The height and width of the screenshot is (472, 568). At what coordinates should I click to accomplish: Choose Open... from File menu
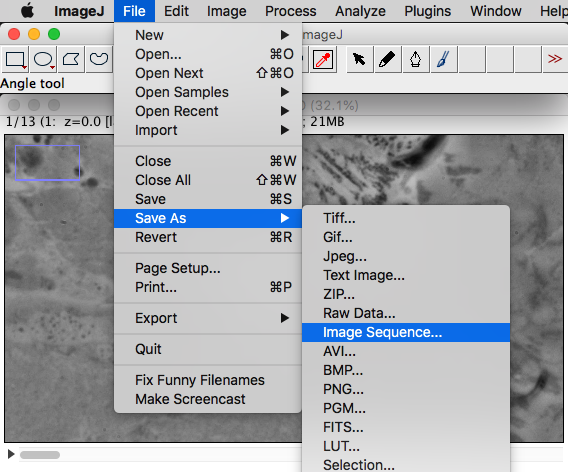pos(208,54)
